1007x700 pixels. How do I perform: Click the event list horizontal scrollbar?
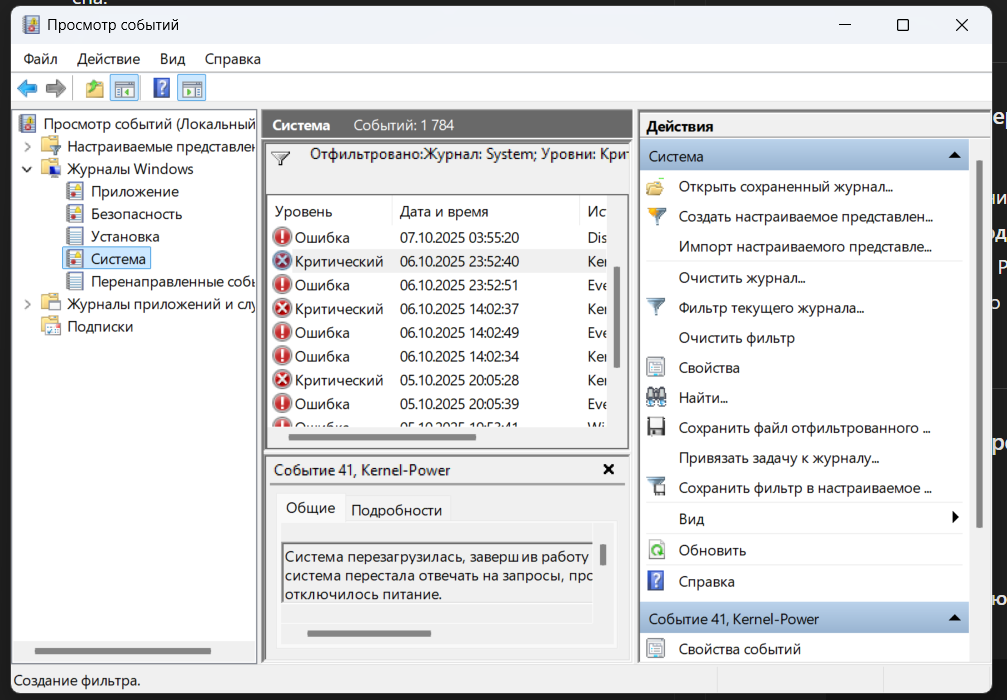coord(382,437)
